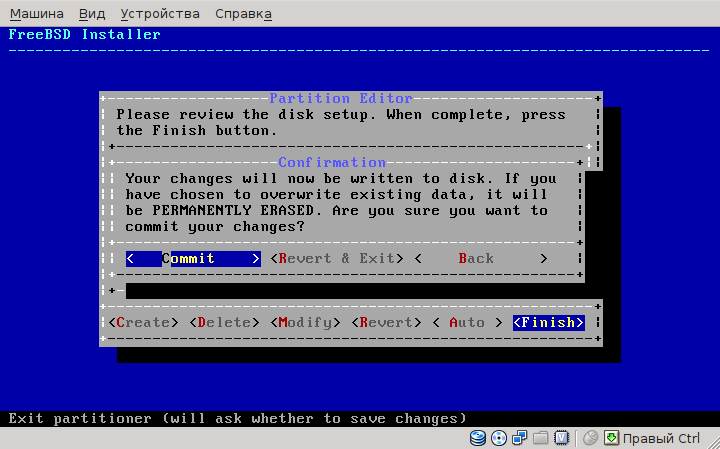Click the 'Exit partitioner' status line text
The image size is (720, 449).
[x=237, y=419]
